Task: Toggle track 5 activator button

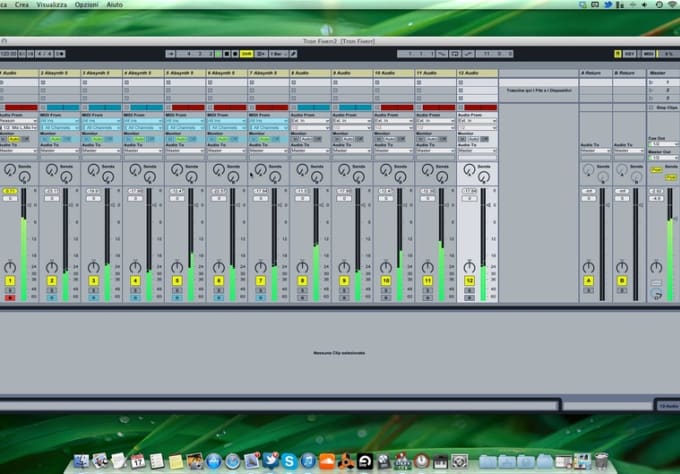Action: point(177,281)
